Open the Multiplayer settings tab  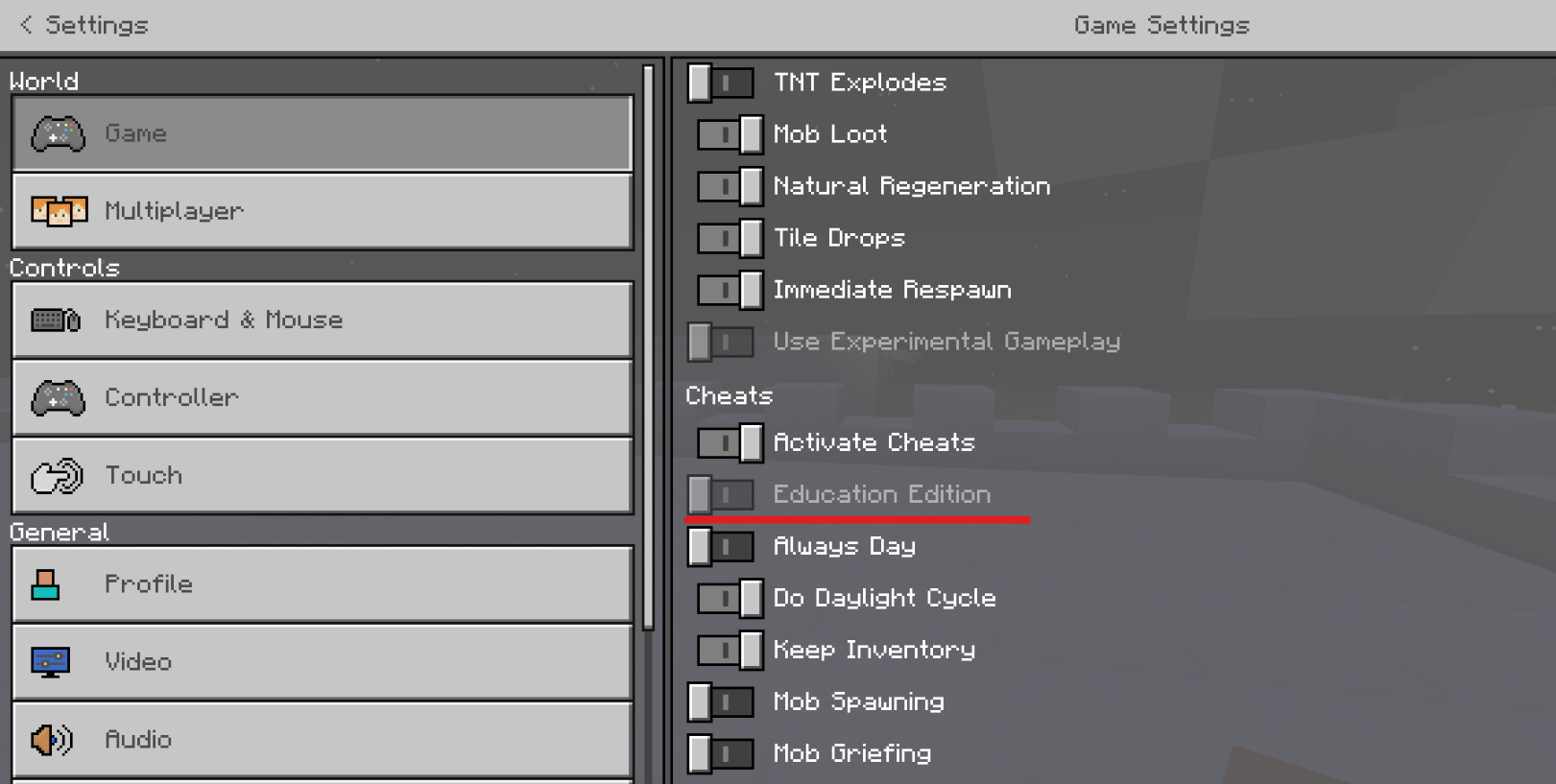tap(323, 211)
